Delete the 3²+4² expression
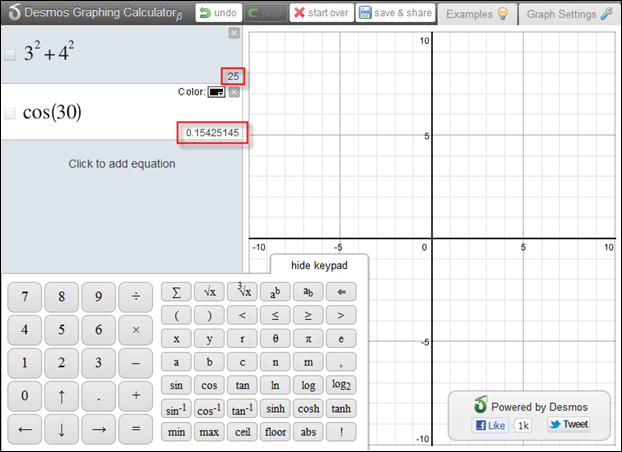The height and width of the screenshot is (452, 622). [234, 33]
